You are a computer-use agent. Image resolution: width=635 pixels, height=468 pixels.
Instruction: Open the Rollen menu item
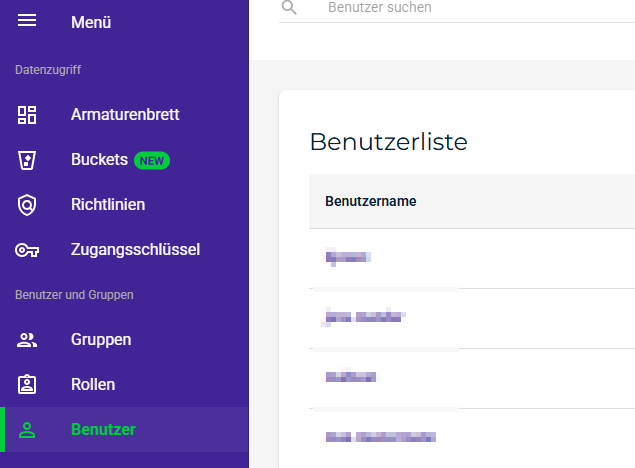(x=93, y=385)
